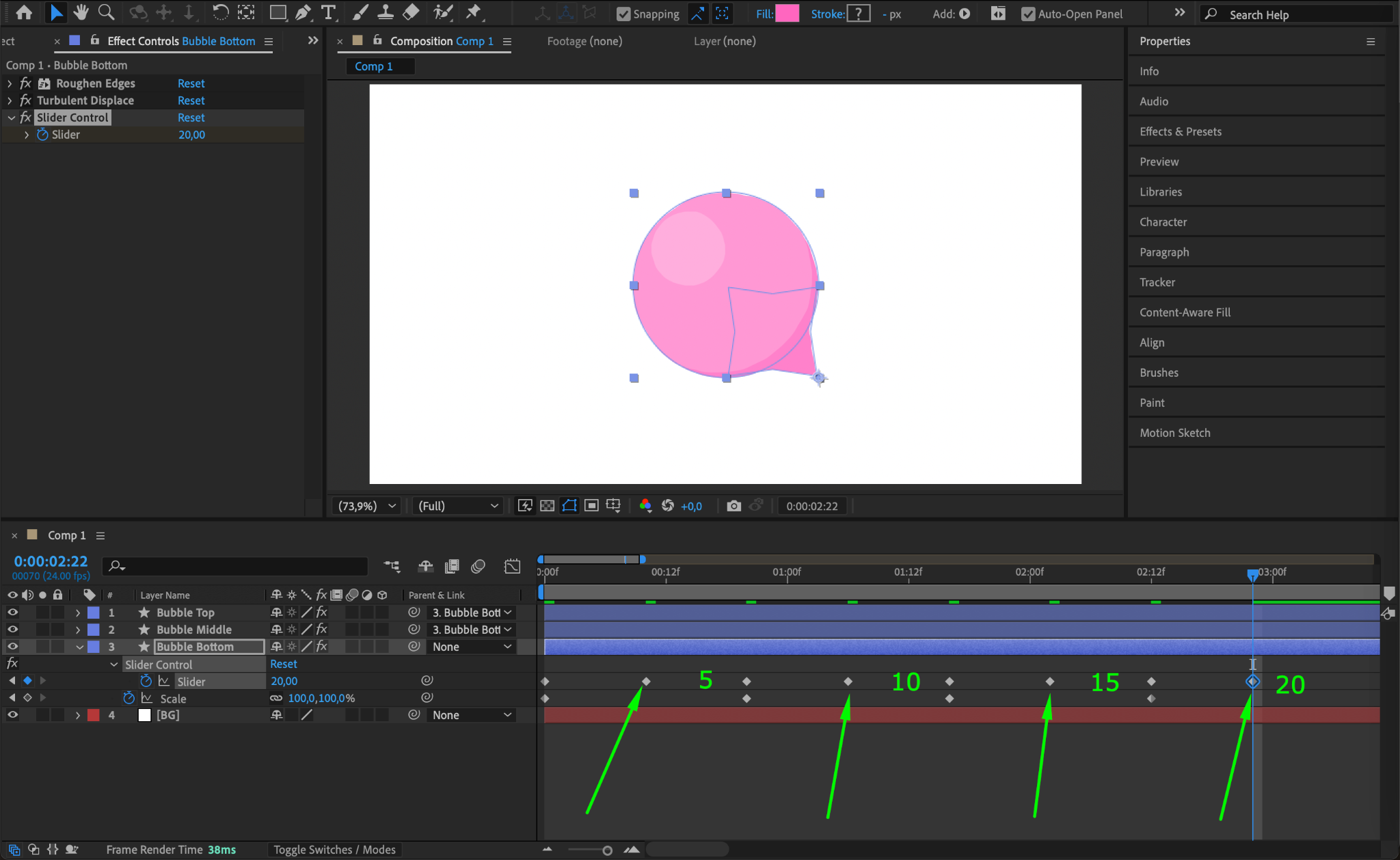Screen dimensions: 1400x860
Task: Select the Zoom tool in toolbar
Action: (x=106, y=12)
